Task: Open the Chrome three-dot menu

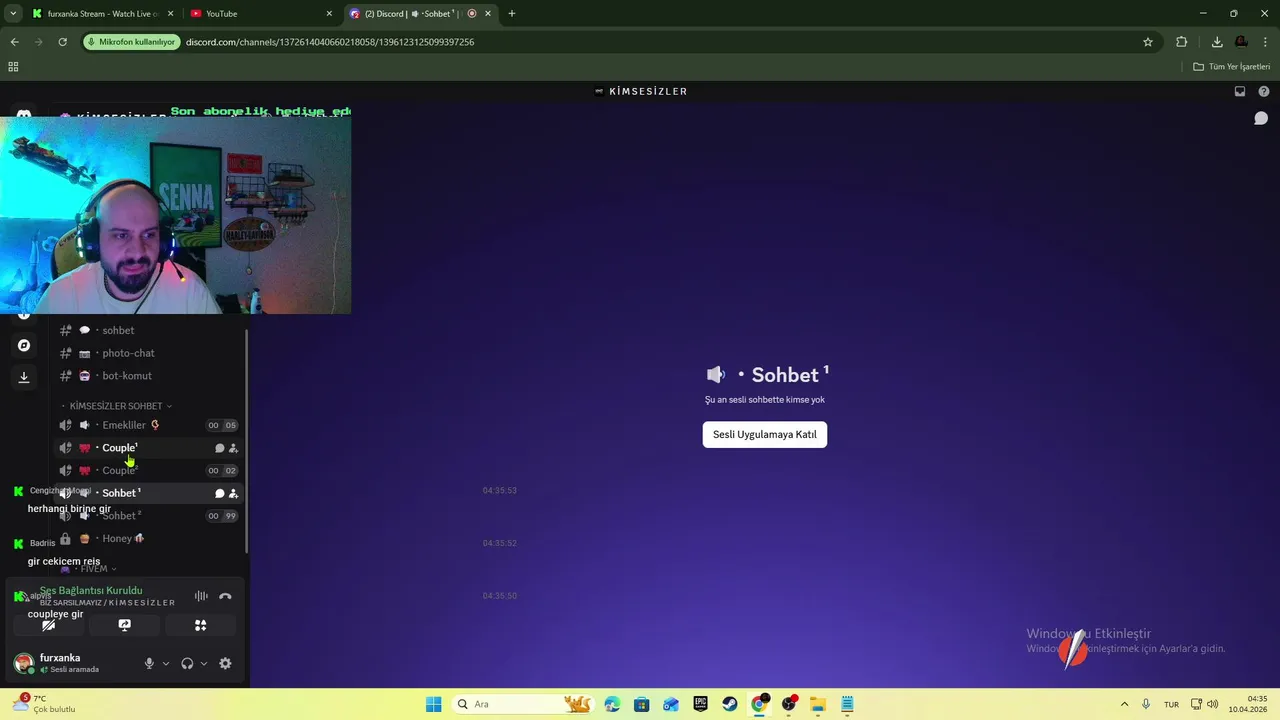Action: tap(1265, 42)
